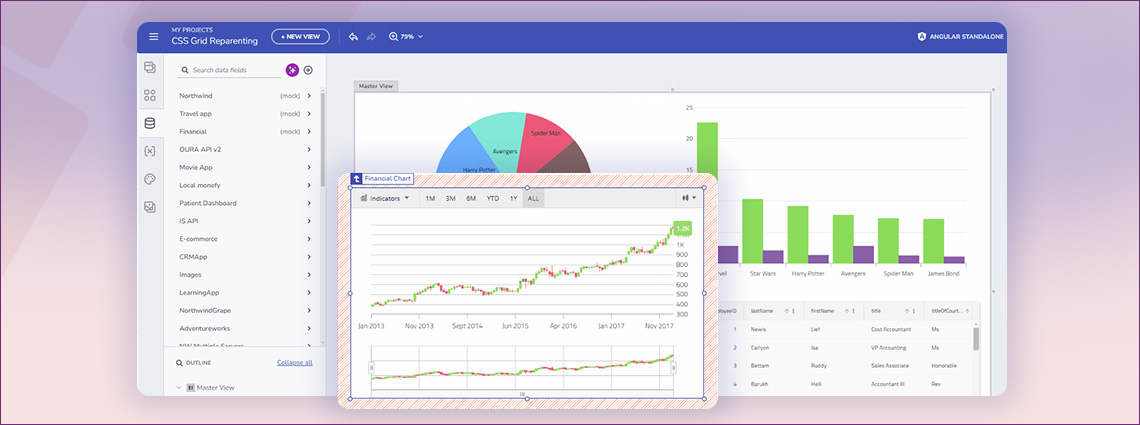
Task: Open the variables {x} icon in sidebar
Action: [150, 151]
